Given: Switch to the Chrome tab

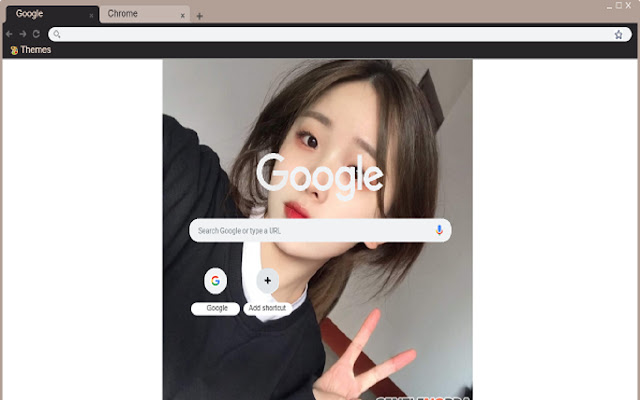Looking at the screenshot, I should click(x=144, y=14).
